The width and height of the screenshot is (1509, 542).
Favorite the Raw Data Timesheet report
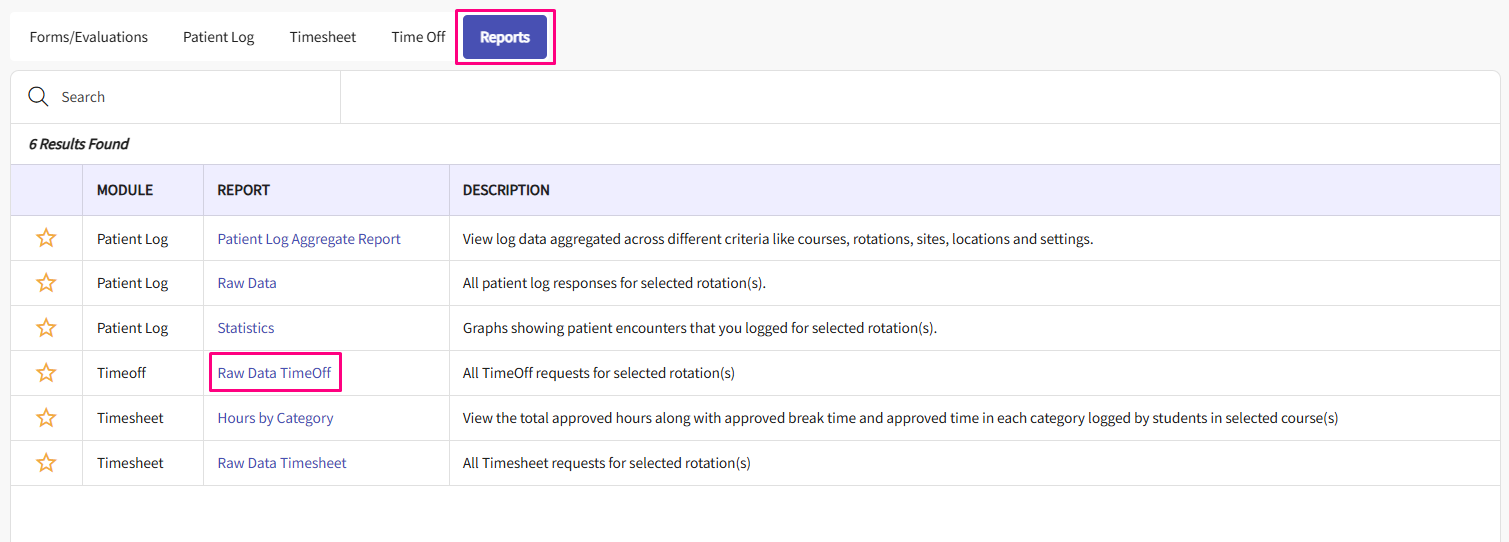(46, 463)
